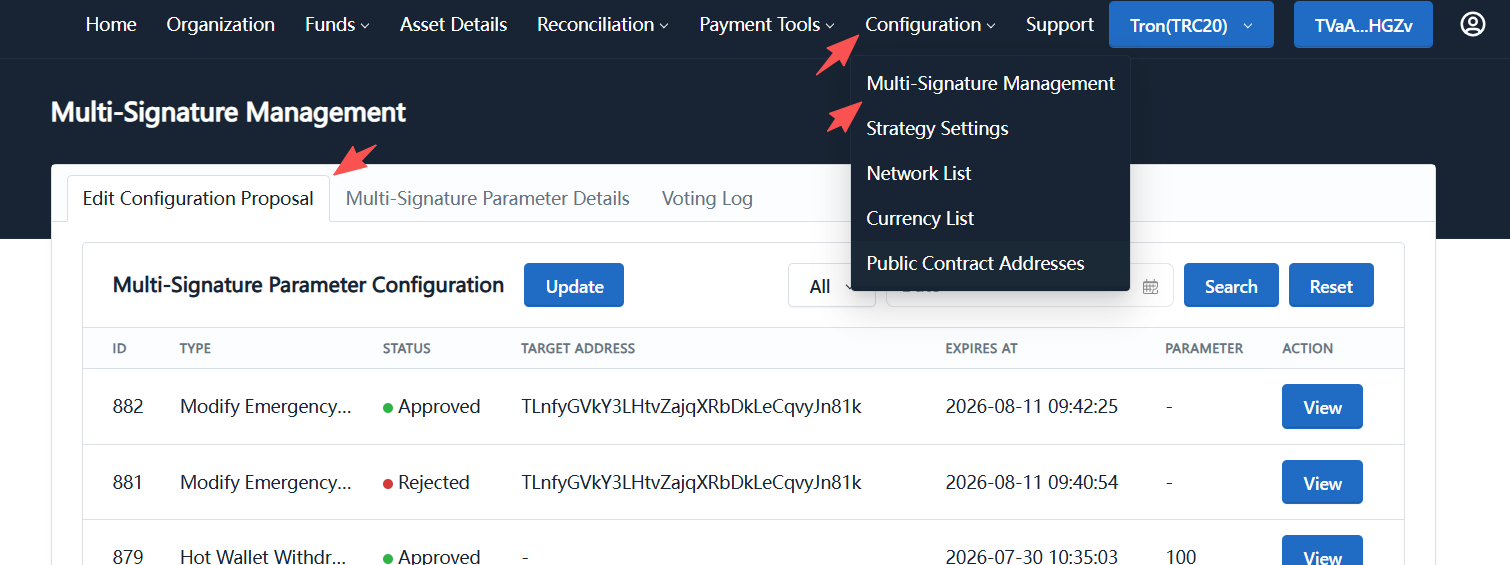Image resolution: width=1510 pixels, height=565 pixels.
Task: Click the ID 879 cell
Action: click(128, 556)
